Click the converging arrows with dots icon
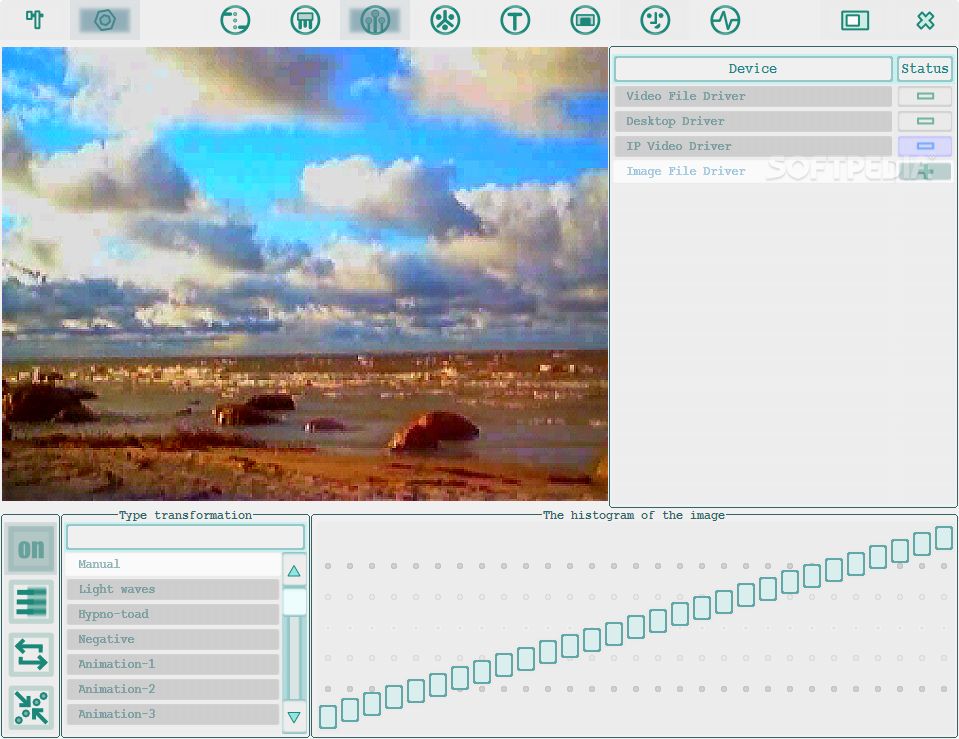This screenshot has height=739, width=959. [x=31, y=707]
